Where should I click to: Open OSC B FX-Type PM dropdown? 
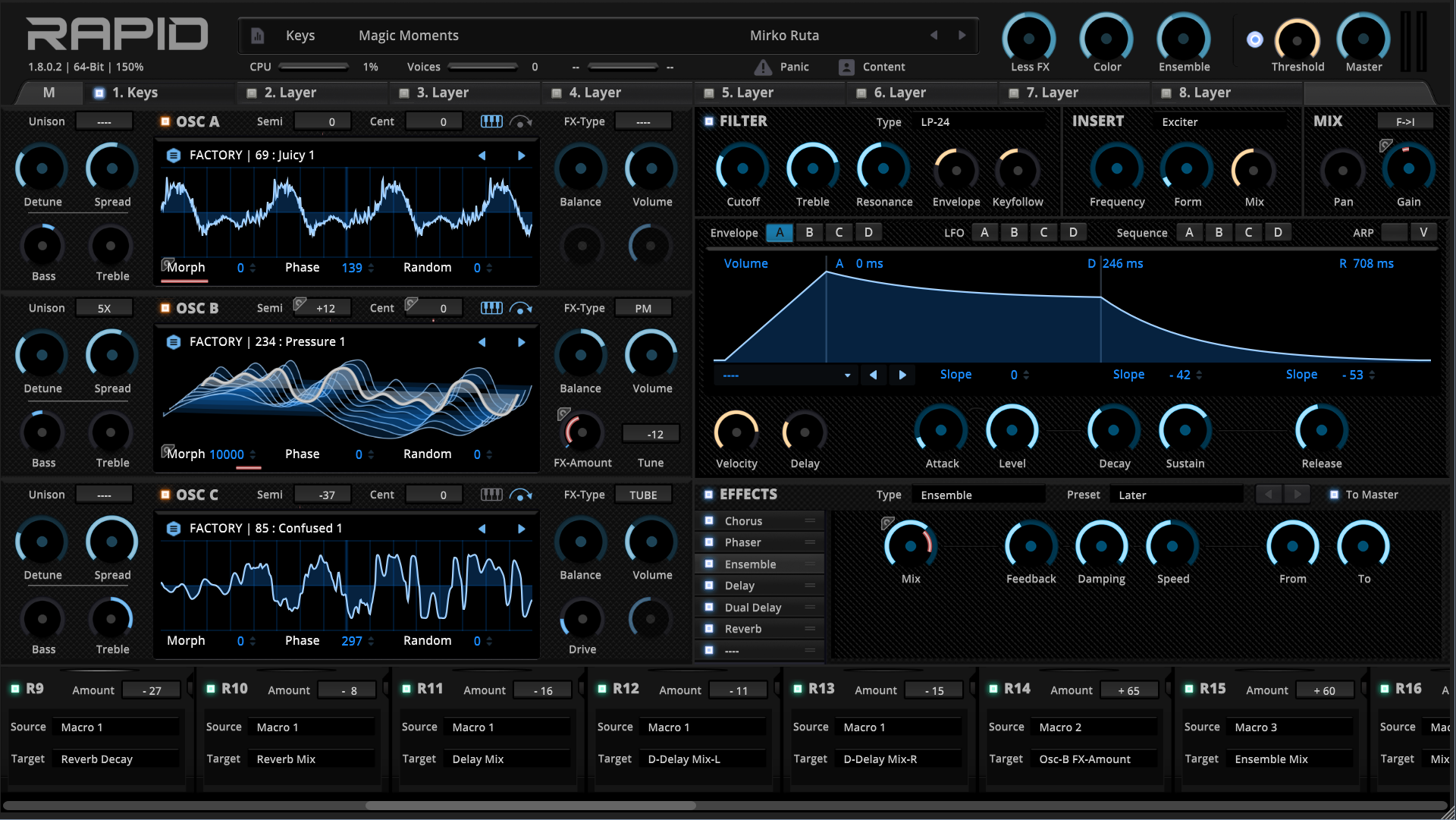(x=643, y=308)
